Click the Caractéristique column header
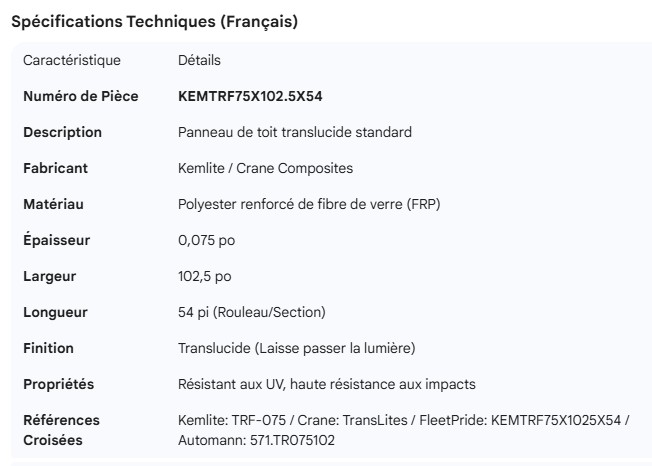The width and height of the screenshot is (652, 466). pyautogui.click(x=72, y=60)
